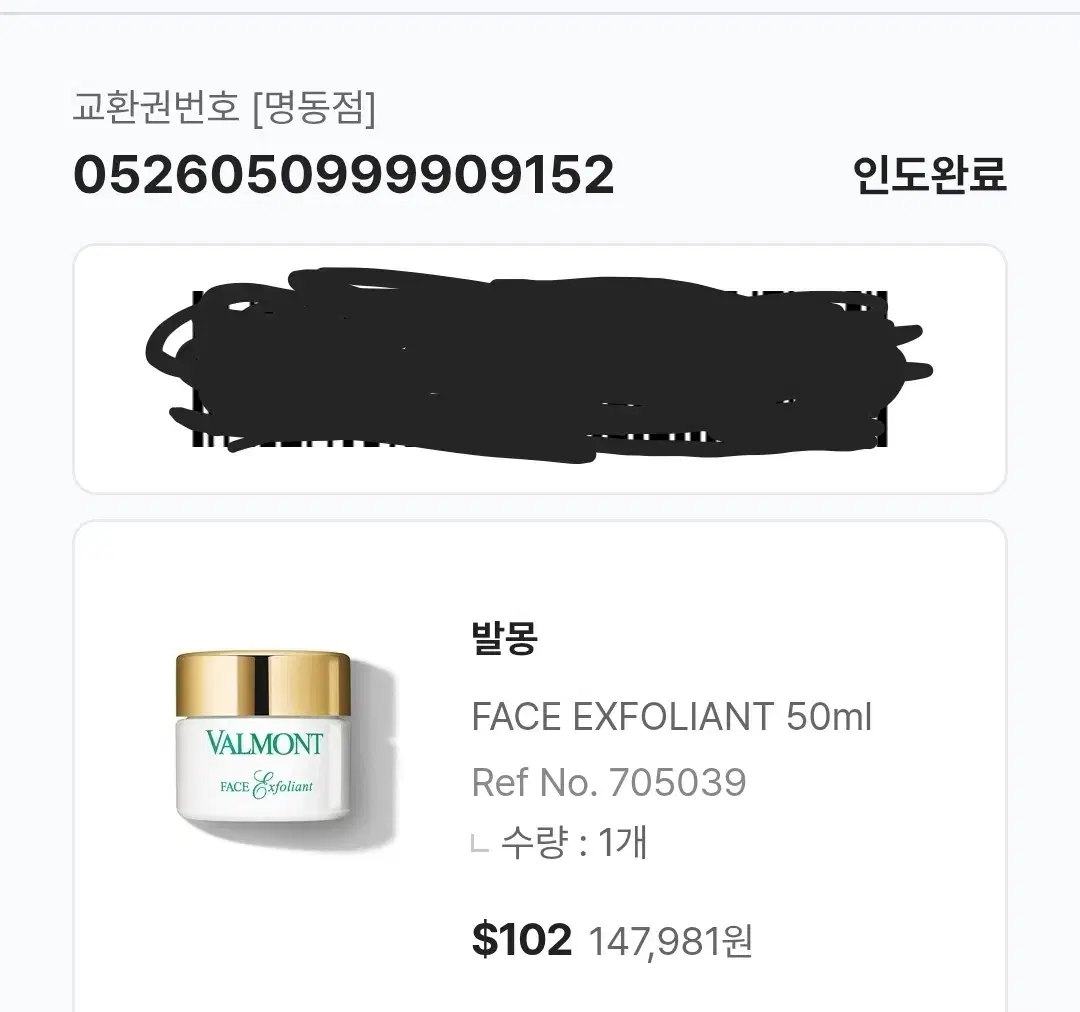The height and width of the screenshot is (1012, 1080).
Task: Click the sub-item corner icon before 수량
Action: coord(480,844)
